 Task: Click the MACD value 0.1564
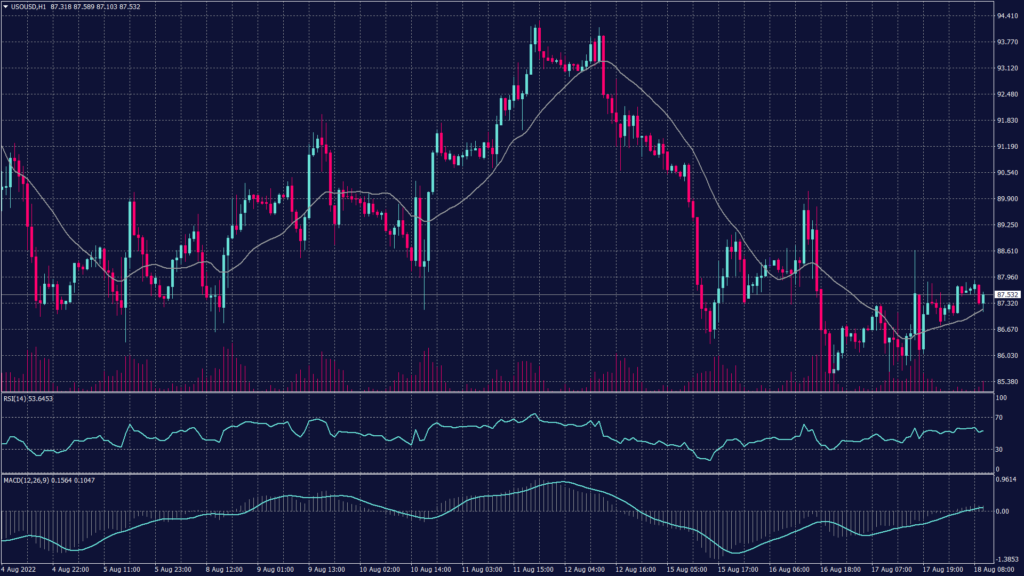click(62, 478)
